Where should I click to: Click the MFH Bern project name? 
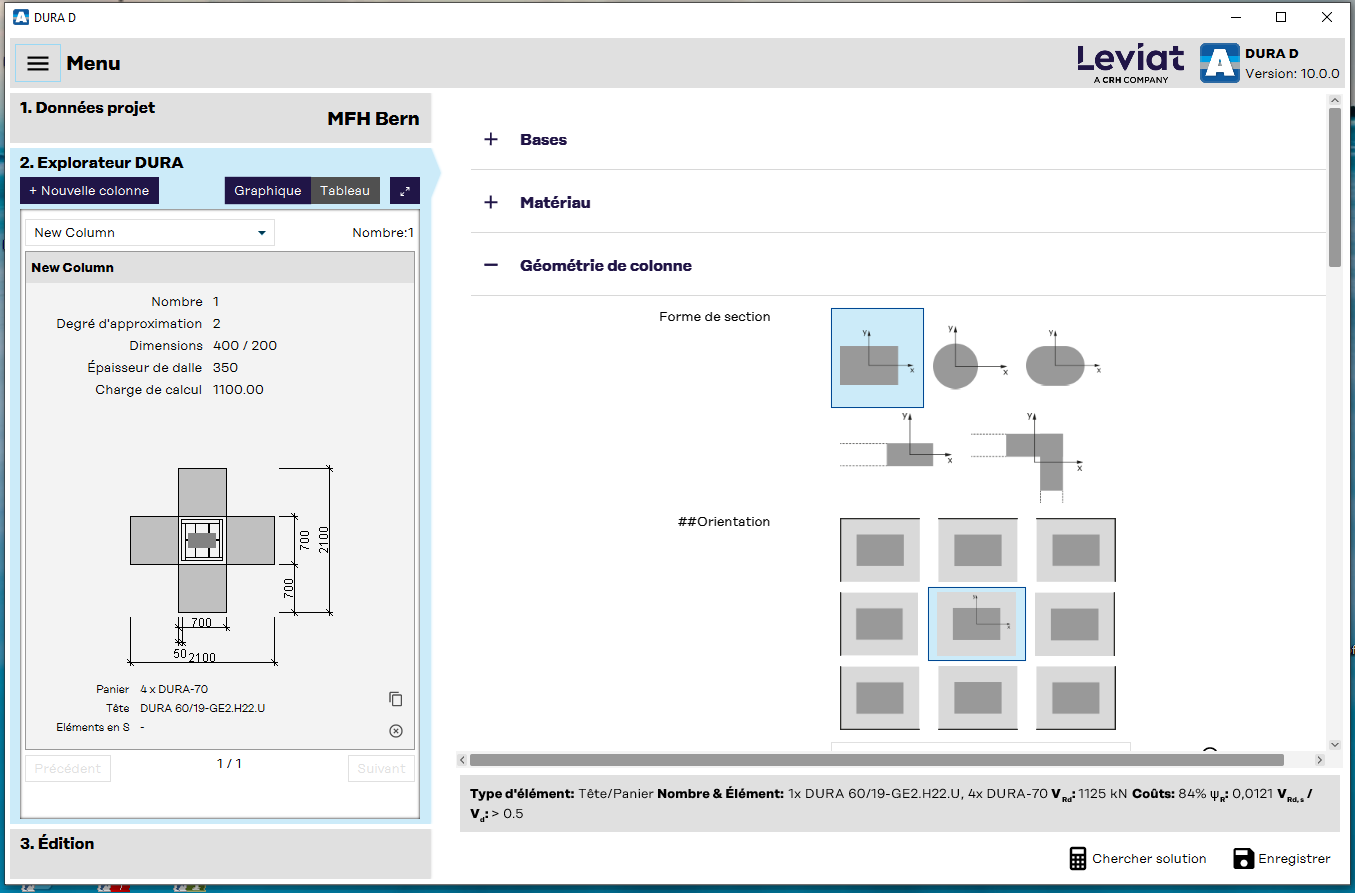[373, 119]
